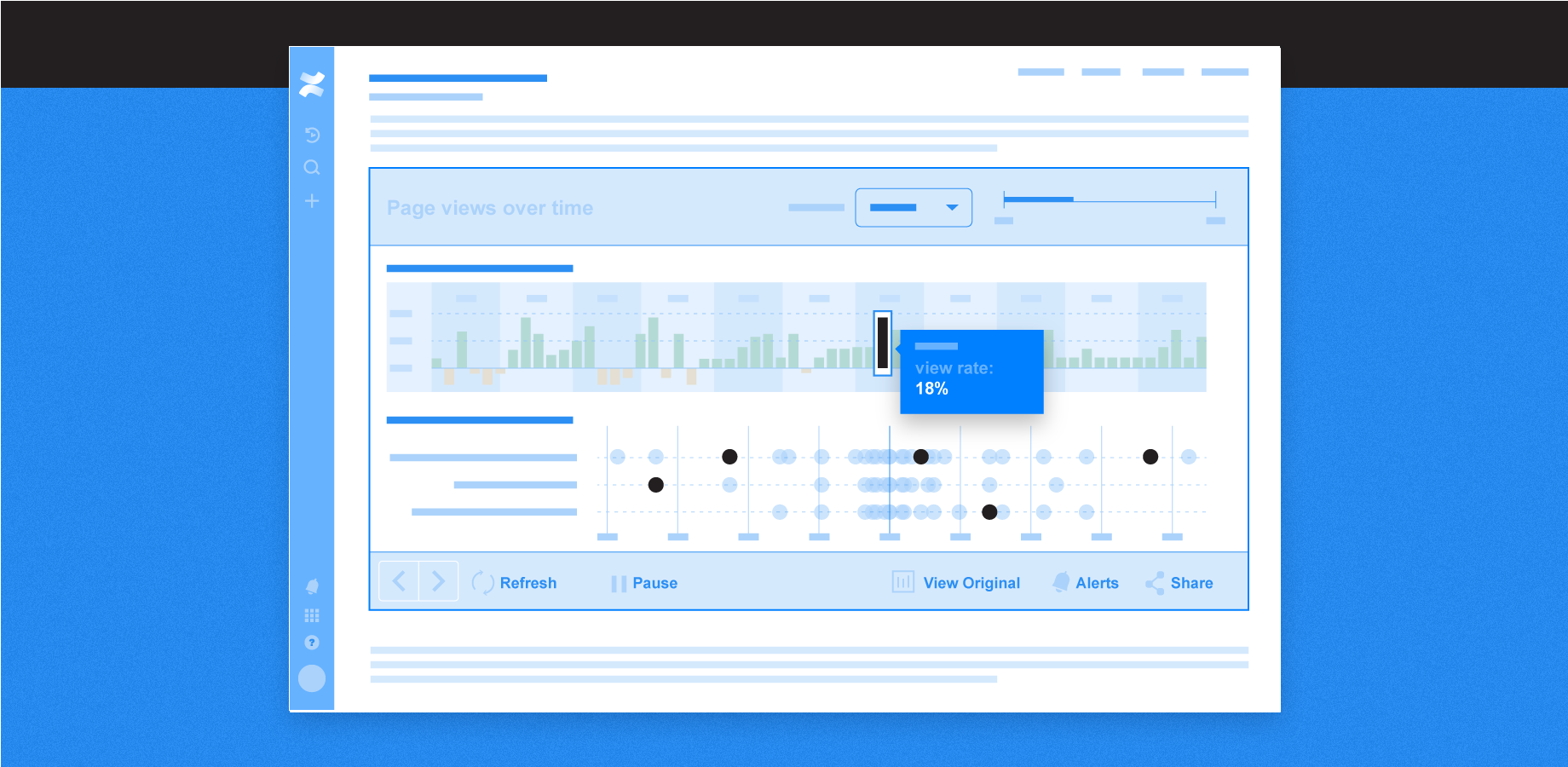Click the chart icon beside View Original

[x=903, y=582]
